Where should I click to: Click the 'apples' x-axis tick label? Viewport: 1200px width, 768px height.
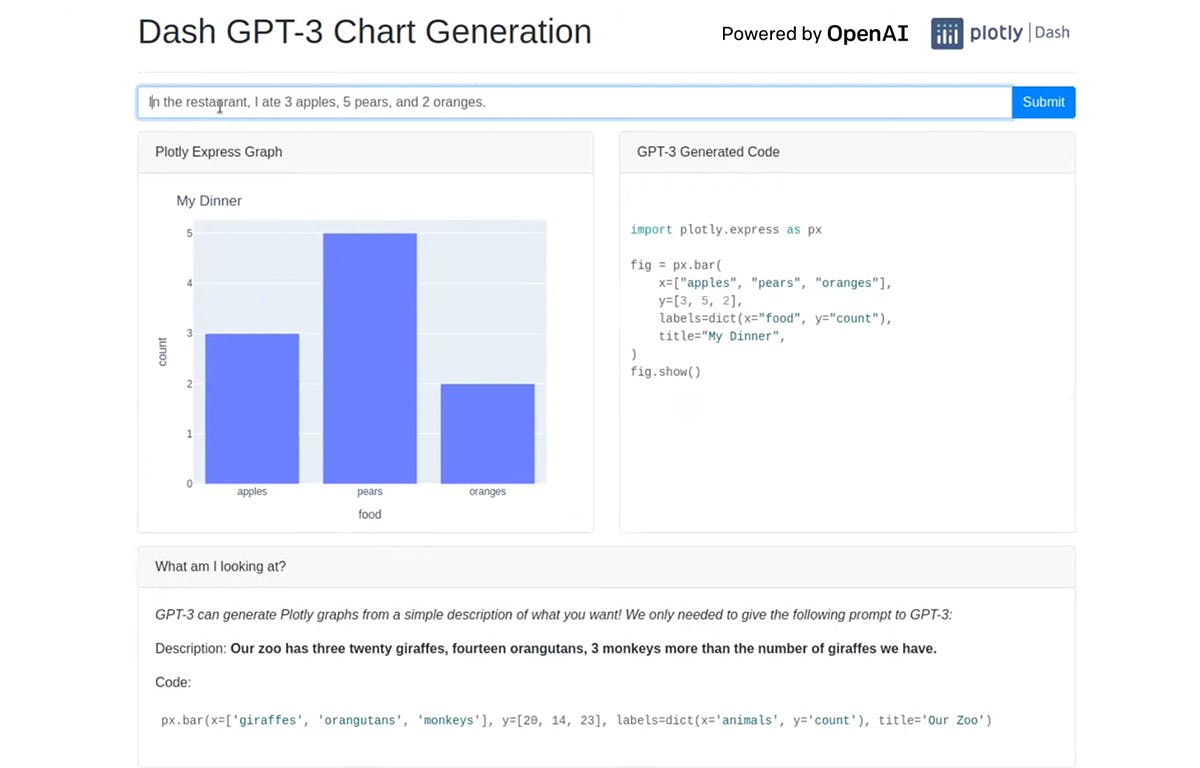252,492
